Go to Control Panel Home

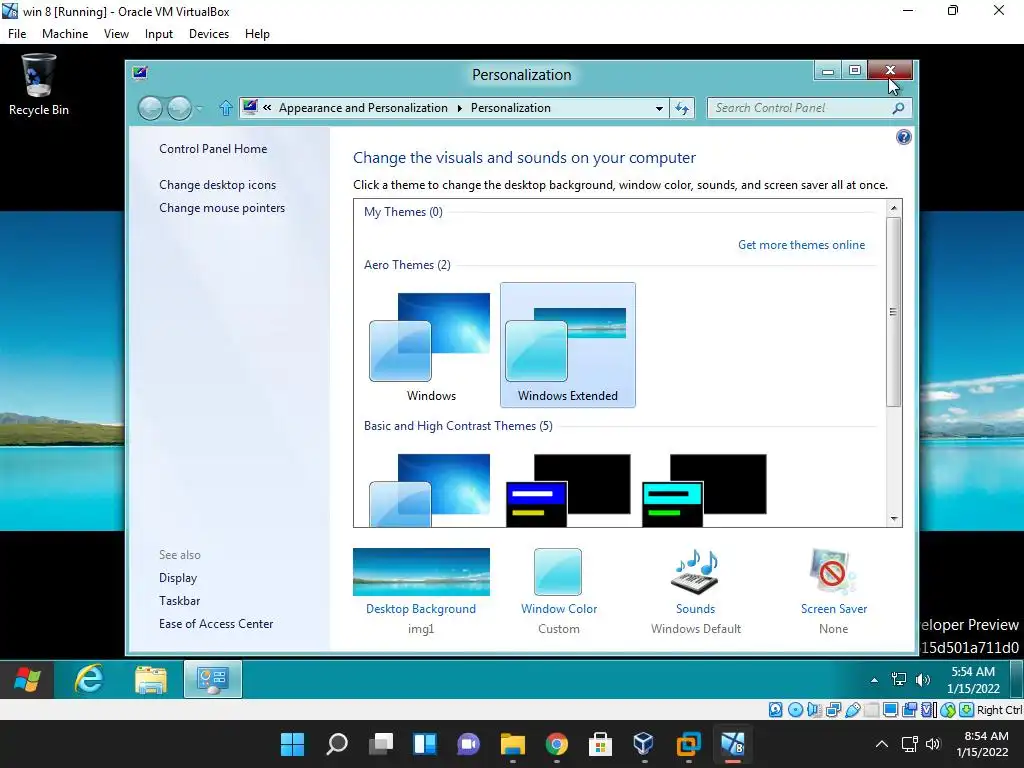[213, 149]
